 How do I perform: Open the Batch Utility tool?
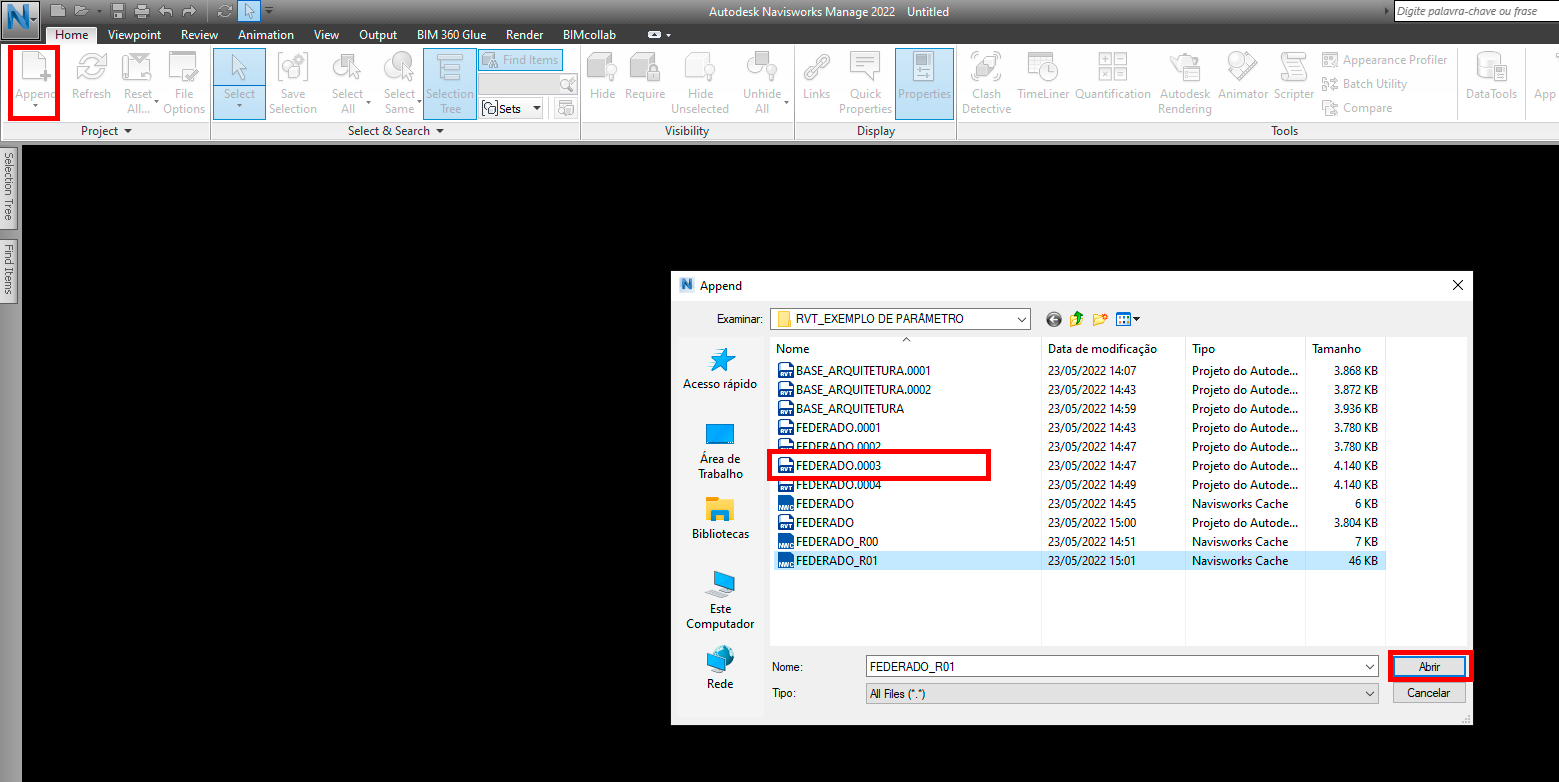(1364, 84)
